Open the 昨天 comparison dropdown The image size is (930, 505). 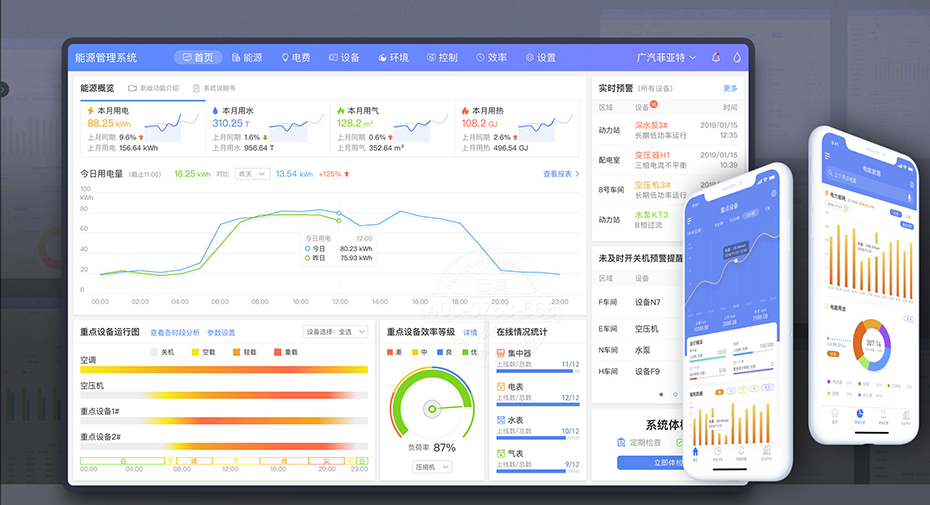click(x=251, y=174)
